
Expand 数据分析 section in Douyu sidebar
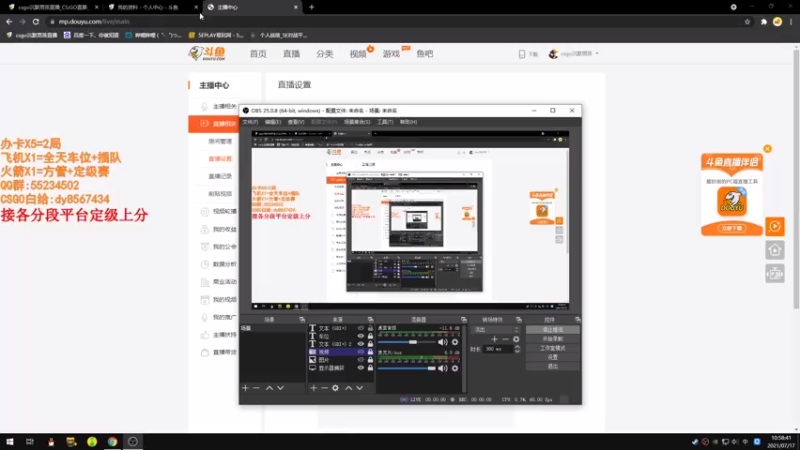click(x=219, y=264)
